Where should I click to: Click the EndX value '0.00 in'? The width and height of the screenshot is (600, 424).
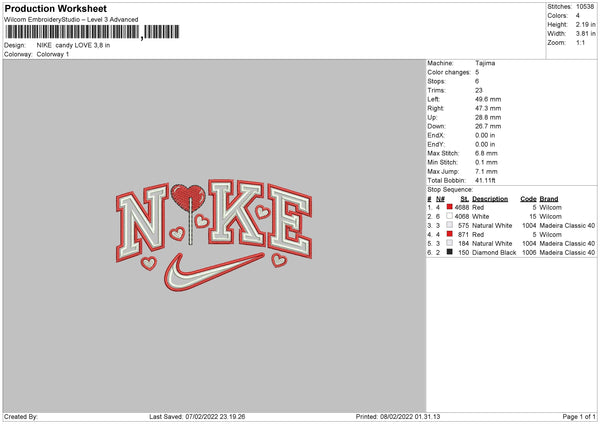tap(485, 135)
